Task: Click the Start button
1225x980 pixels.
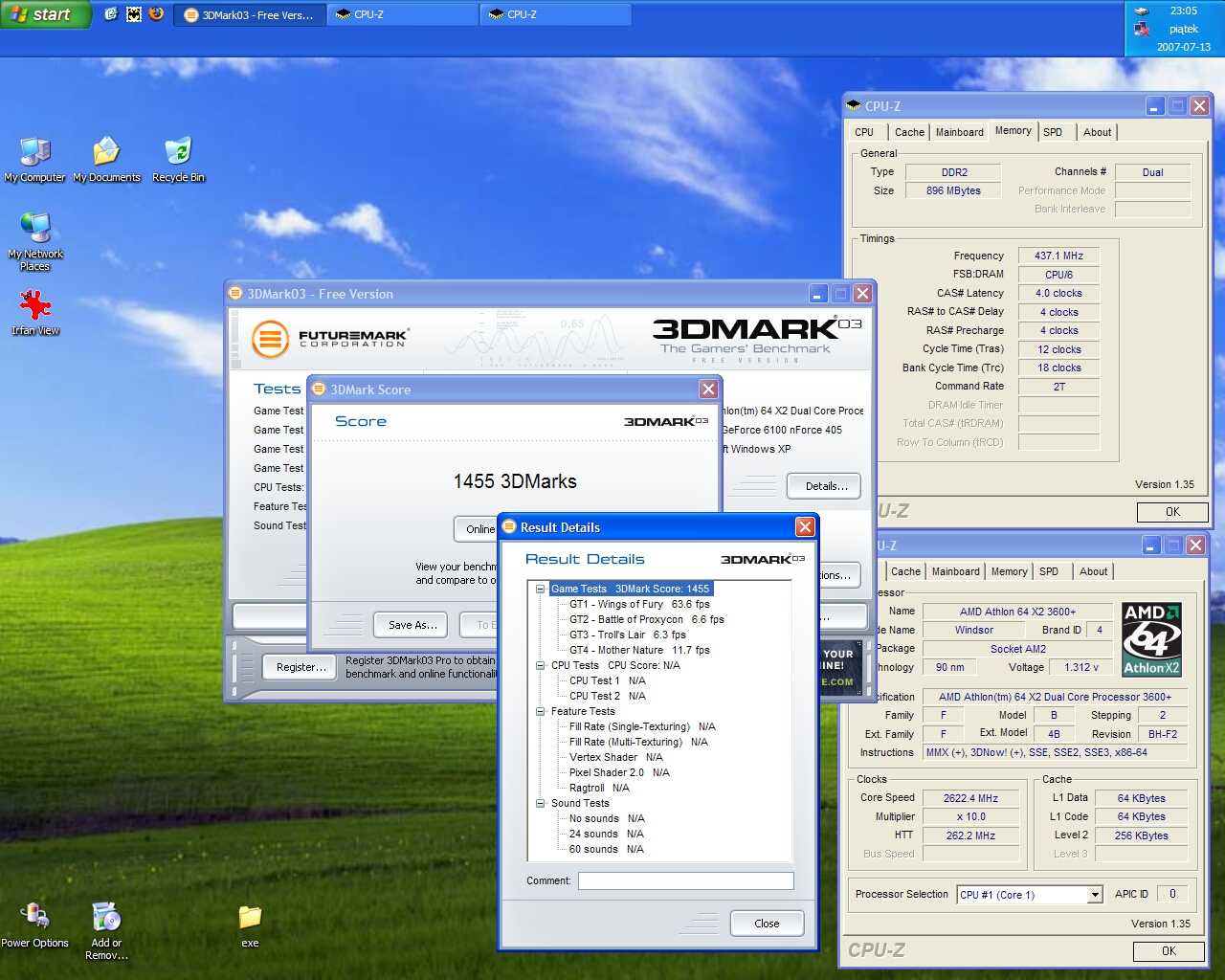Action: (45, 14)
